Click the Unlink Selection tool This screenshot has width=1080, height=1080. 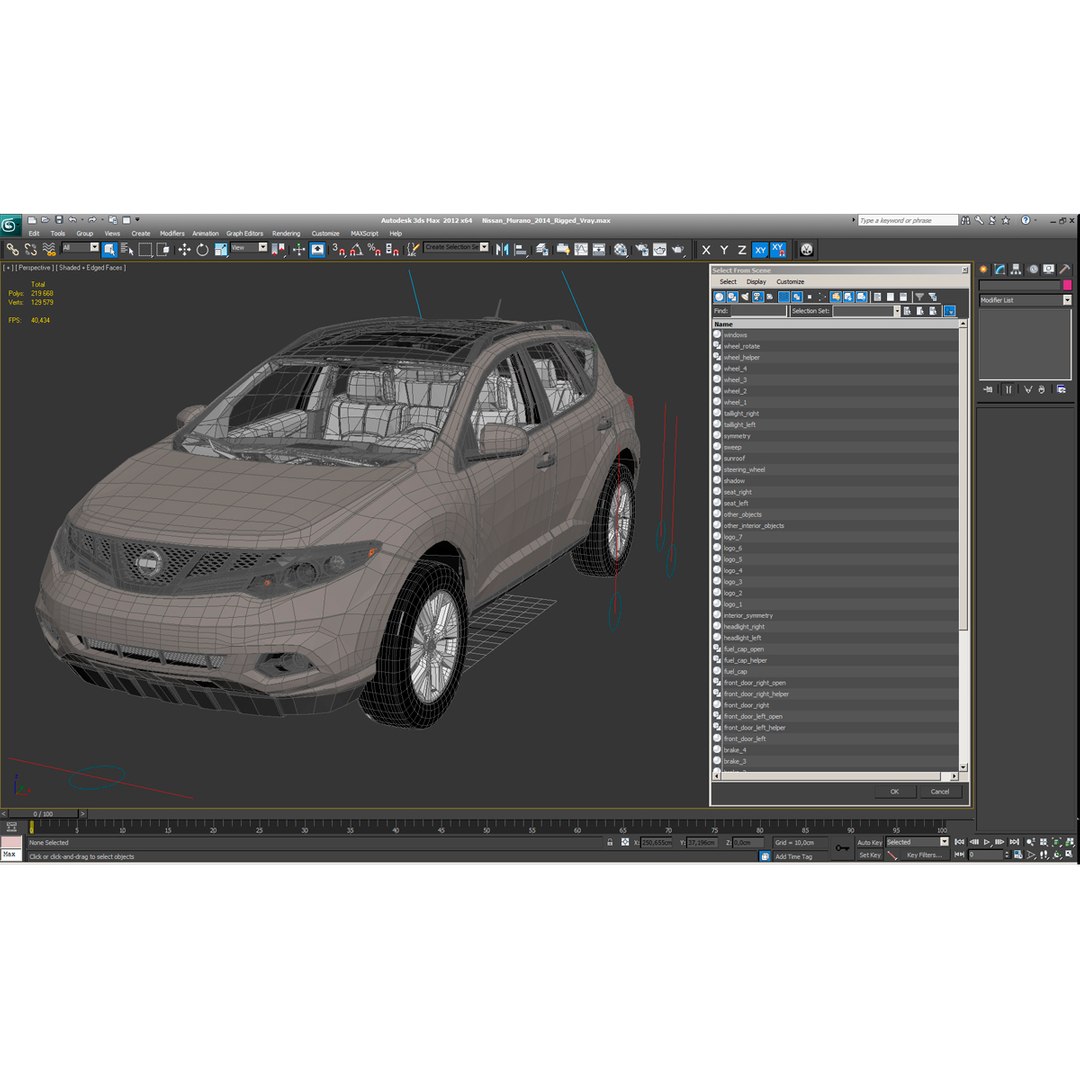coord(30,250)
